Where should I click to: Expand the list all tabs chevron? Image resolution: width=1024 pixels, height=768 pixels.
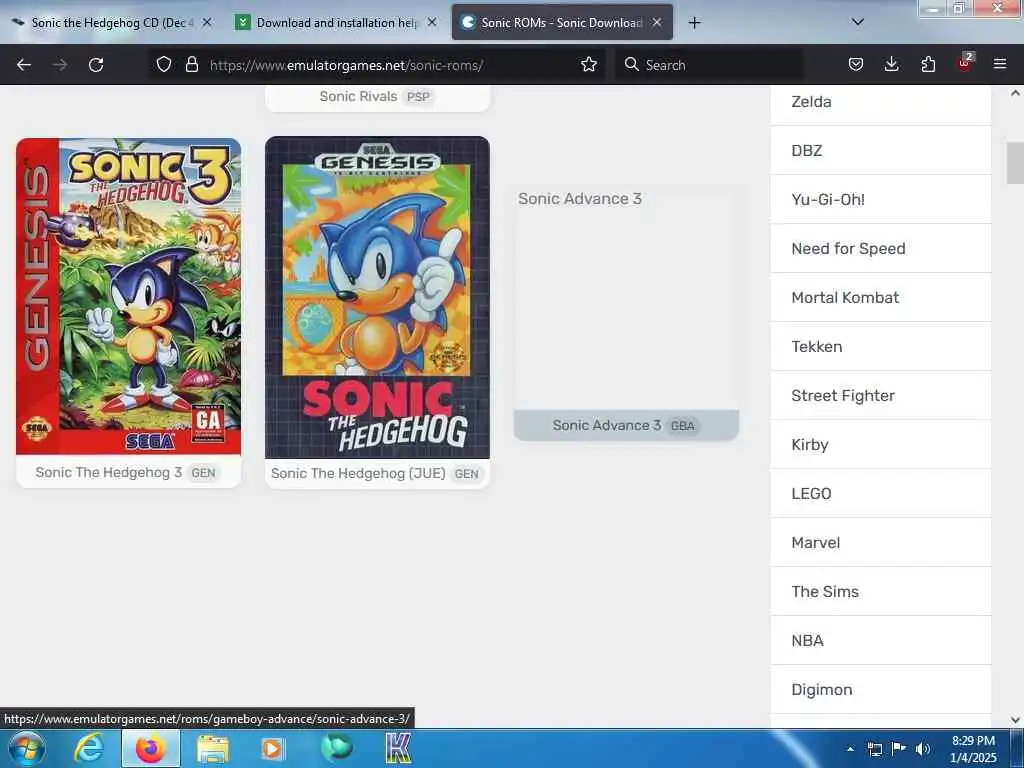point(858,22)
